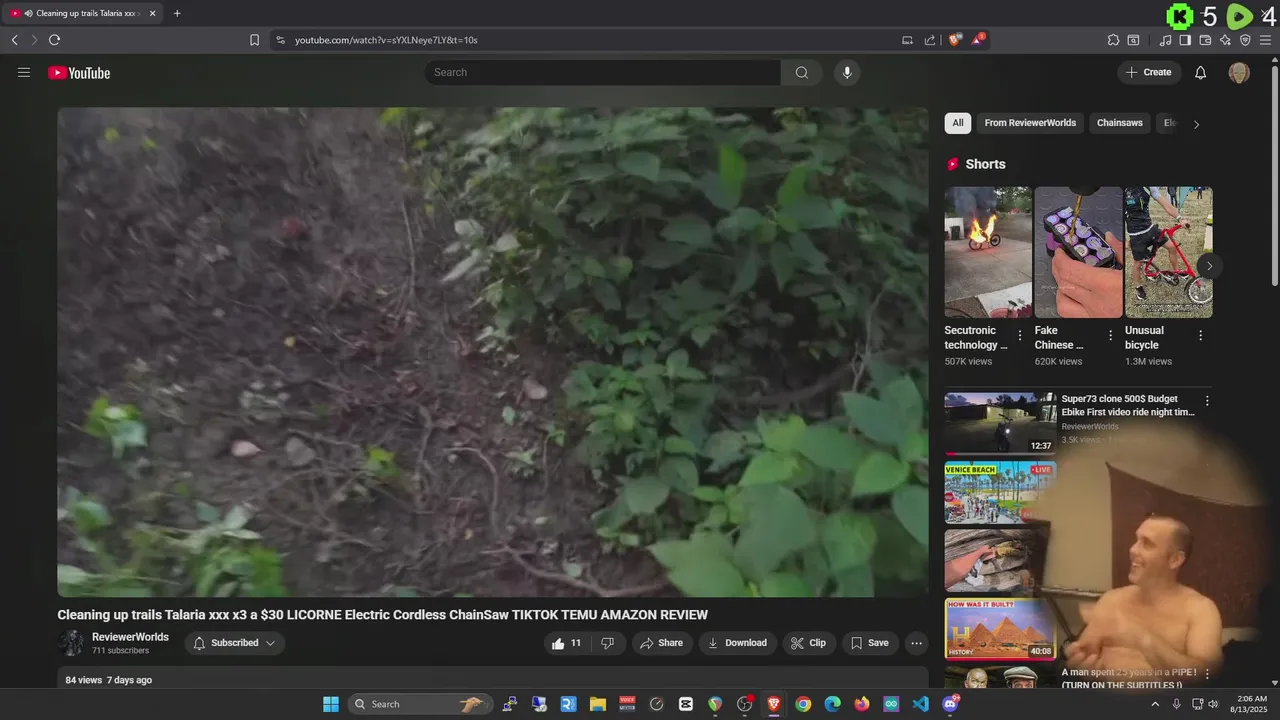
Task: Open the Brave VPN shield icon
Action: pos(1245,40)
